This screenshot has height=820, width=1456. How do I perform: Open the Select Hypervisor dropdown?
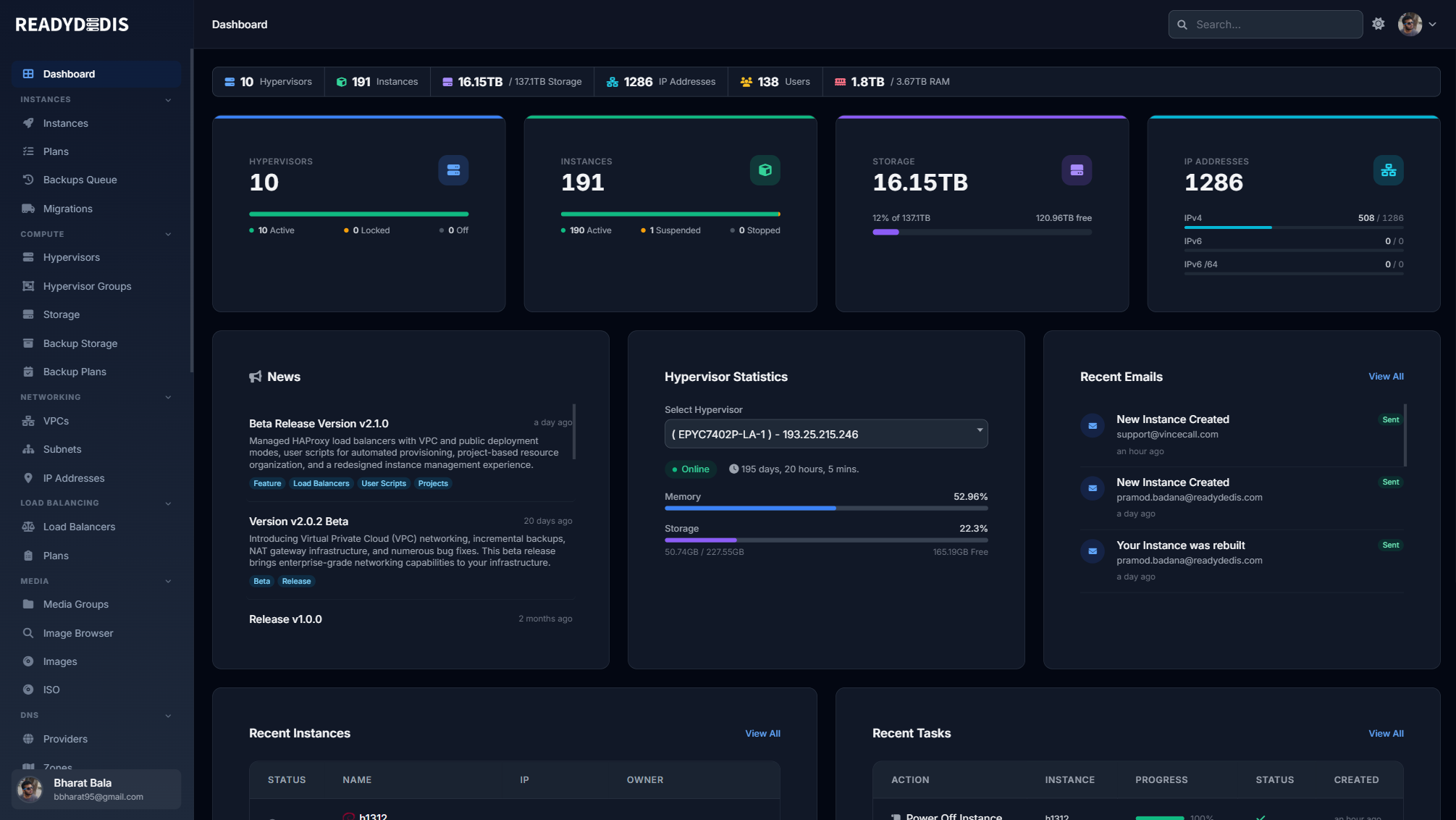coord(825,434)
